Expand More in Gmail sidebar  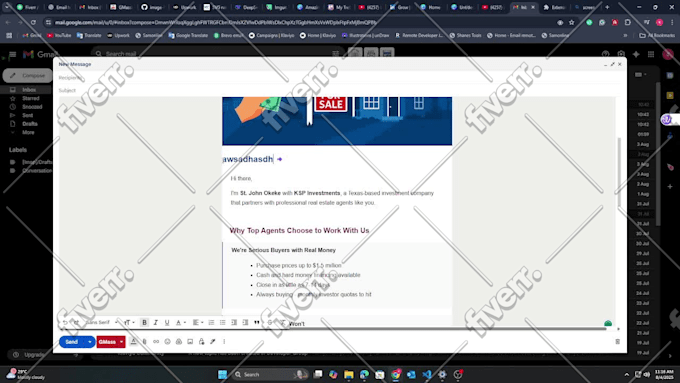click(x=28, y=132)
